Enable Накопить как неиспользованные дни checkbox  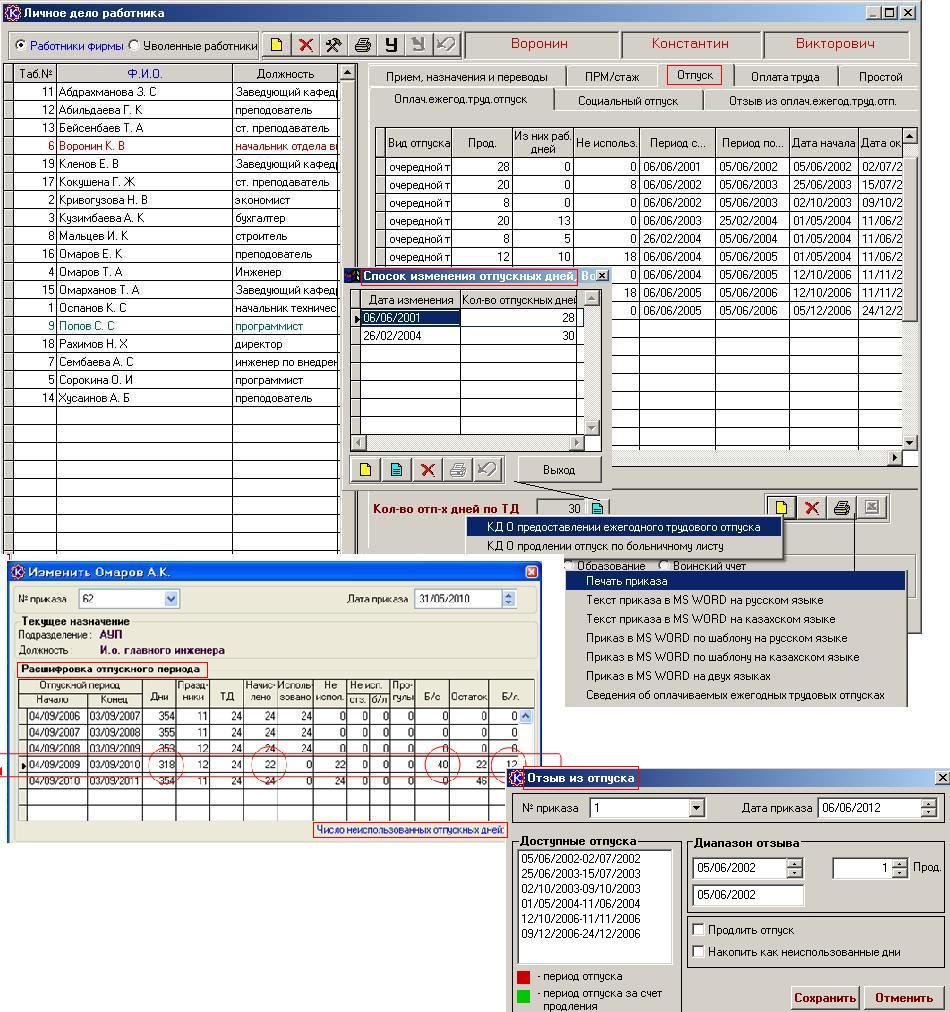click(x=698, y=951)
